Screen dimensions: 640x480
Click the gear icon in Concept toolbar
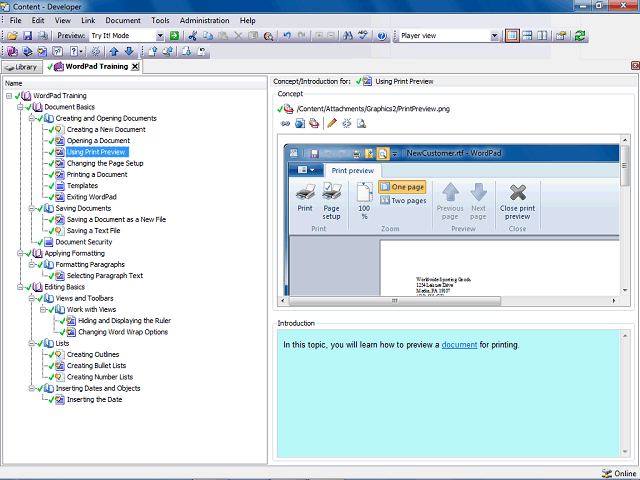click(x=347, y=123)
